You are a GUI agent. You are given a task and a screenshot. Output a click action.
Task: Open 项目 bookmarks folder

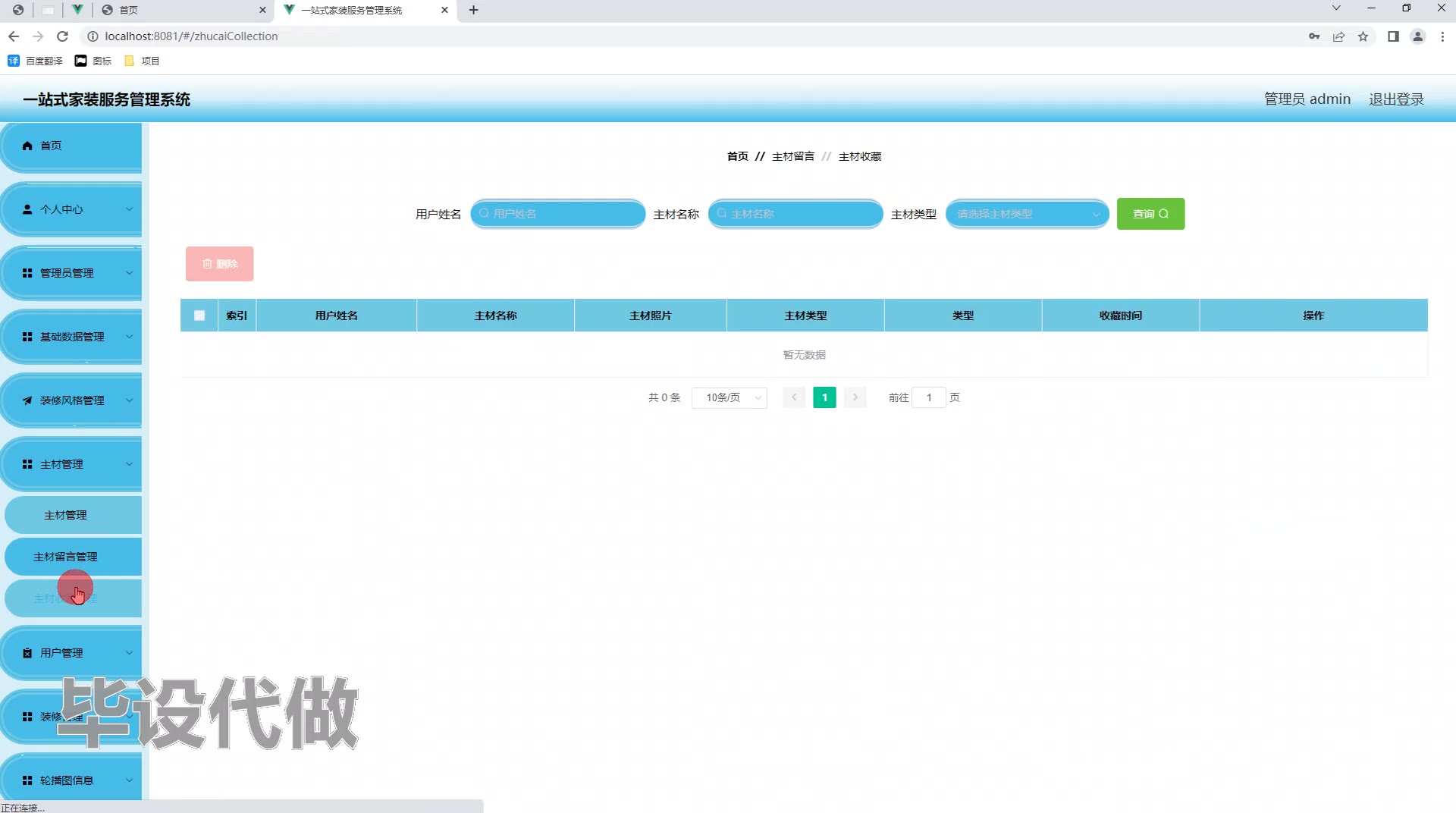tap(142, 61)
